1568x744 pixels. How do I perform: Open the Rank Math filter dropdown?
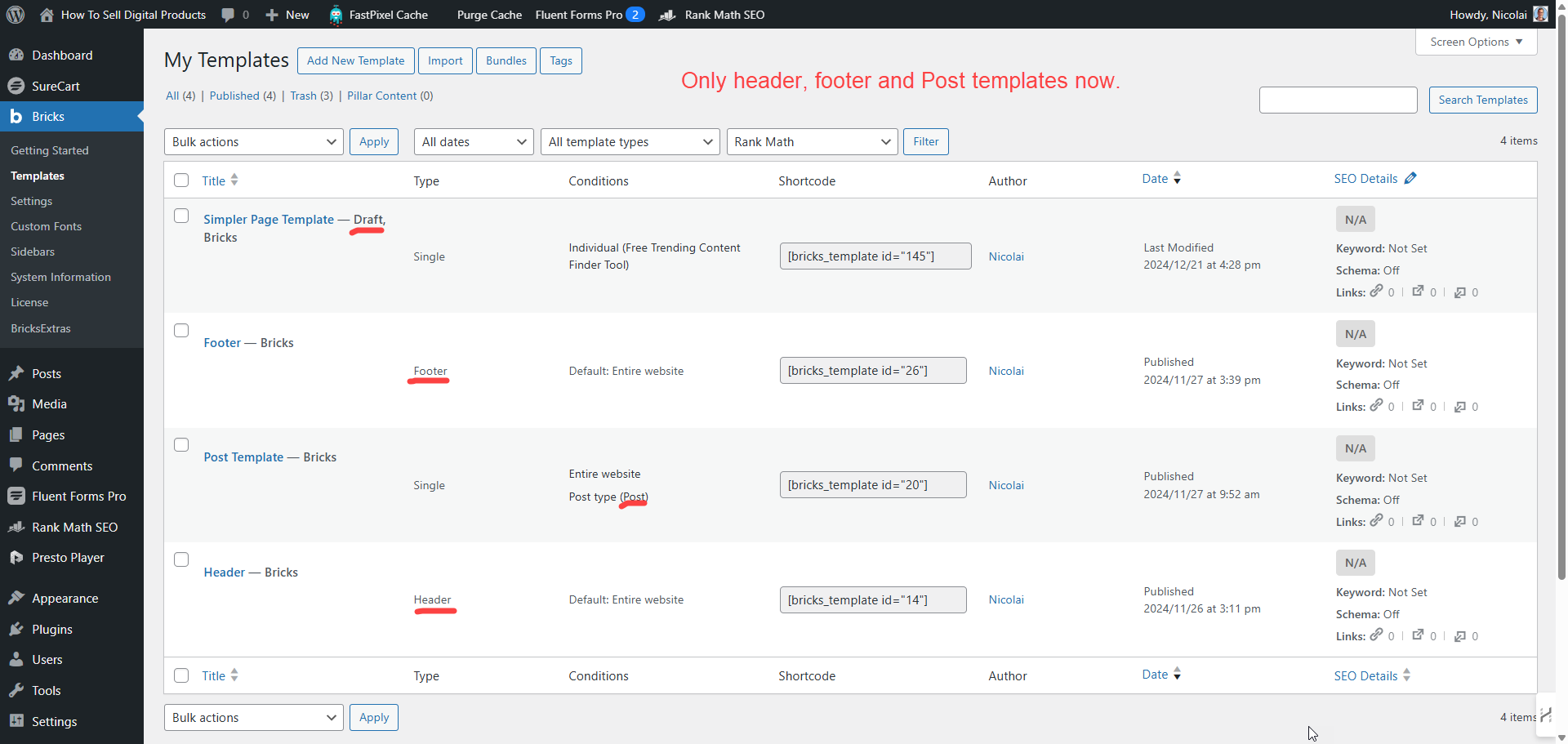tap(813, 141)
